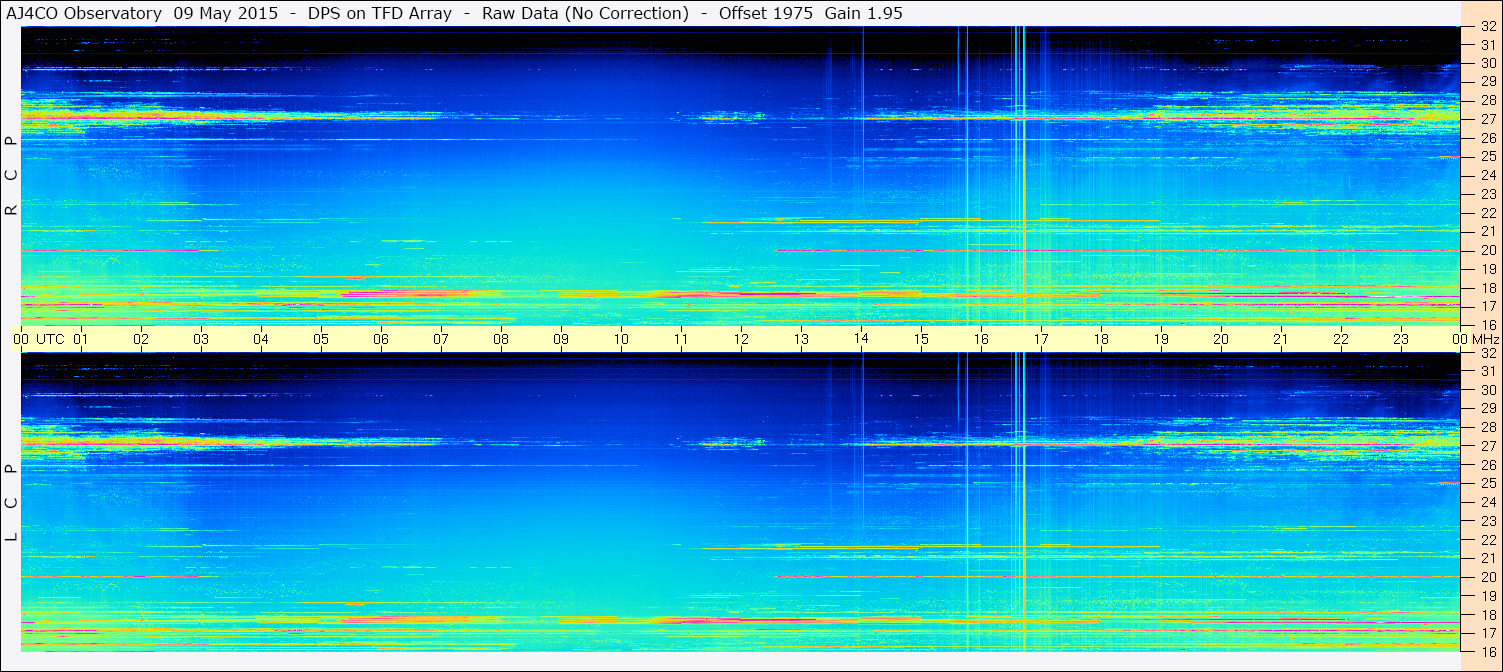The image size is (1503, 672).
Task: Click the 22 MHz tick on LCP frequency scale
Action: 1488,539
